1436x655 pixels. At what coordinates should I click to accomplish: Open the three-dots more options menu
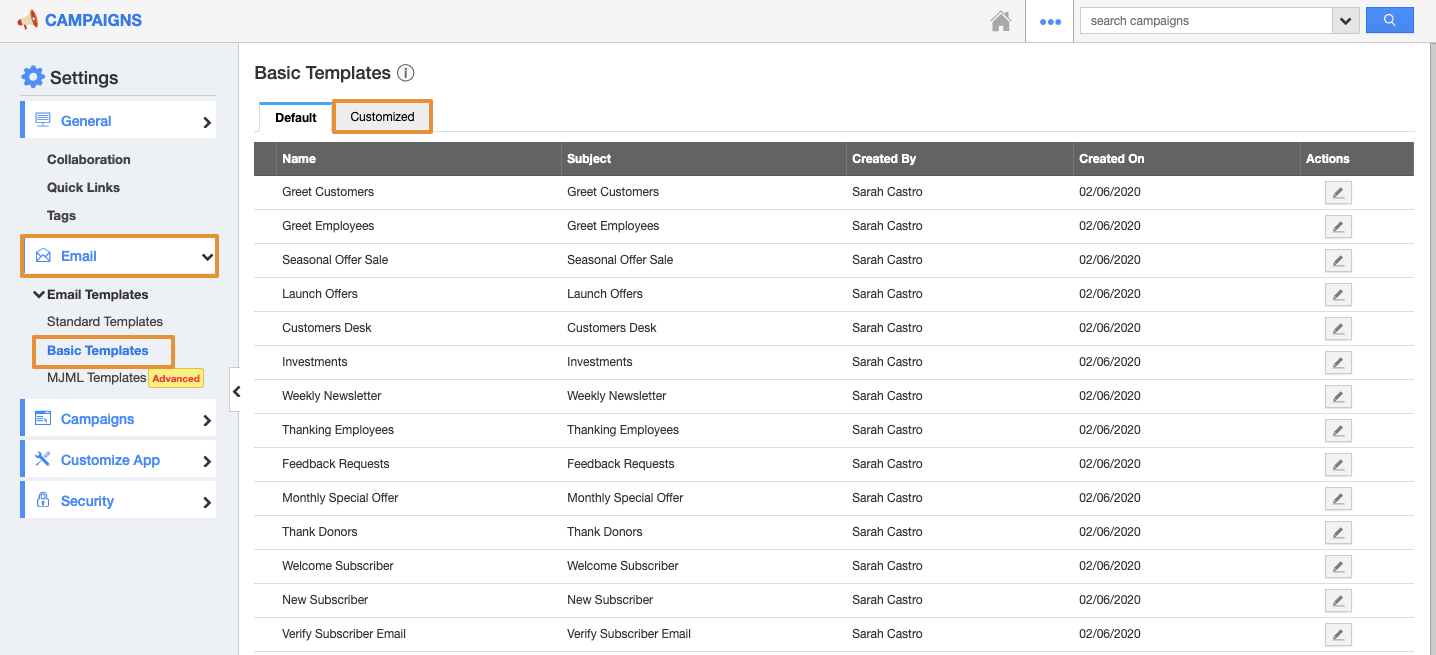point(1050,21)
